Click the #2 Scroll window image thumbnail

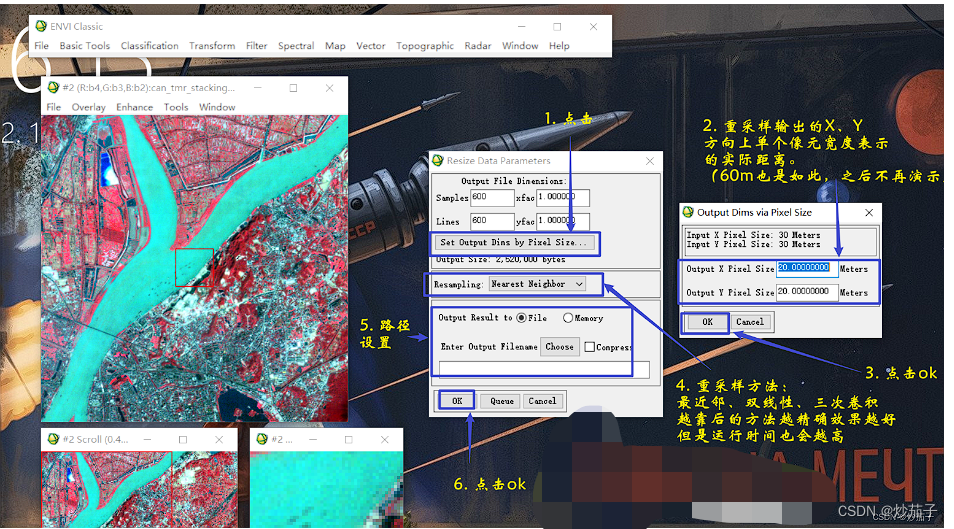[139, 489]
